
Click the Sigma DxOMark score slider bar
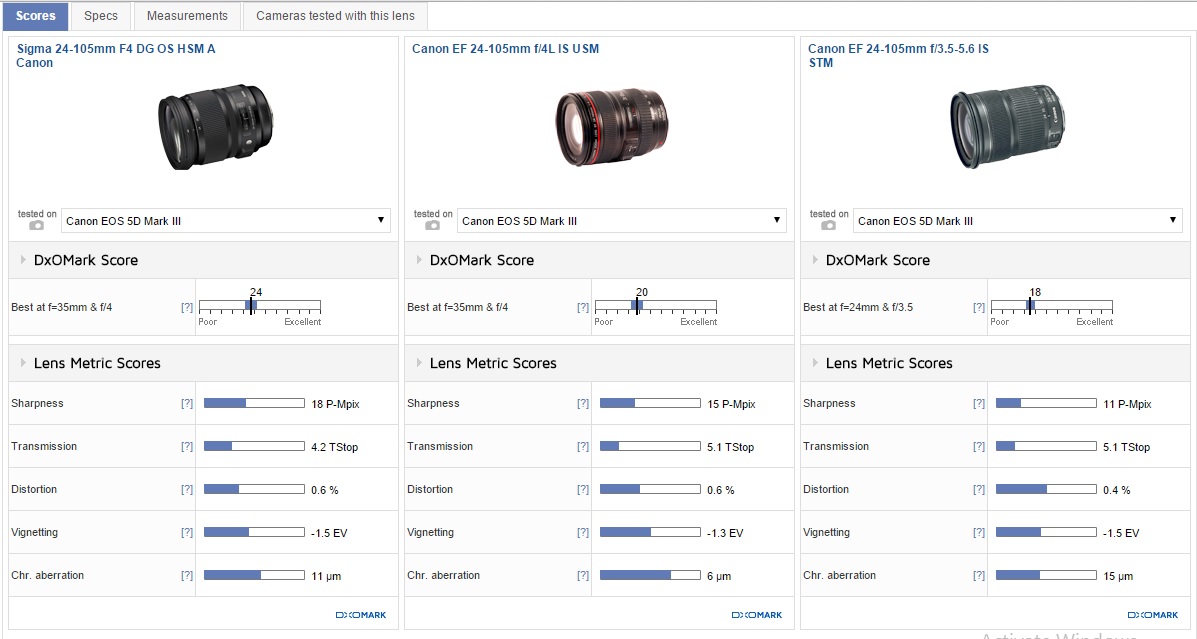pyautogui.click(x=259, y=306)
